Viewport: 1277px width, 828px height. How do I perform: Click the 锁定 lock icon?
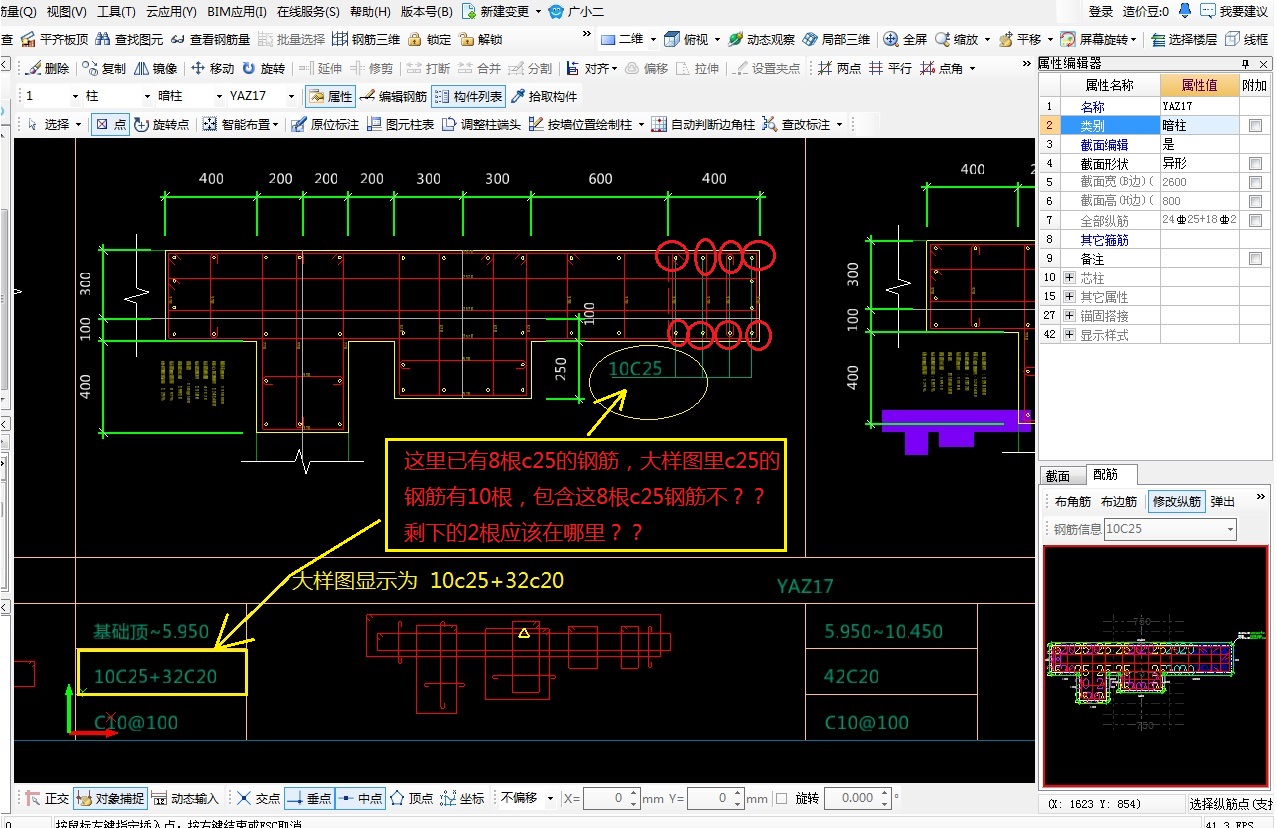[415, 39]
